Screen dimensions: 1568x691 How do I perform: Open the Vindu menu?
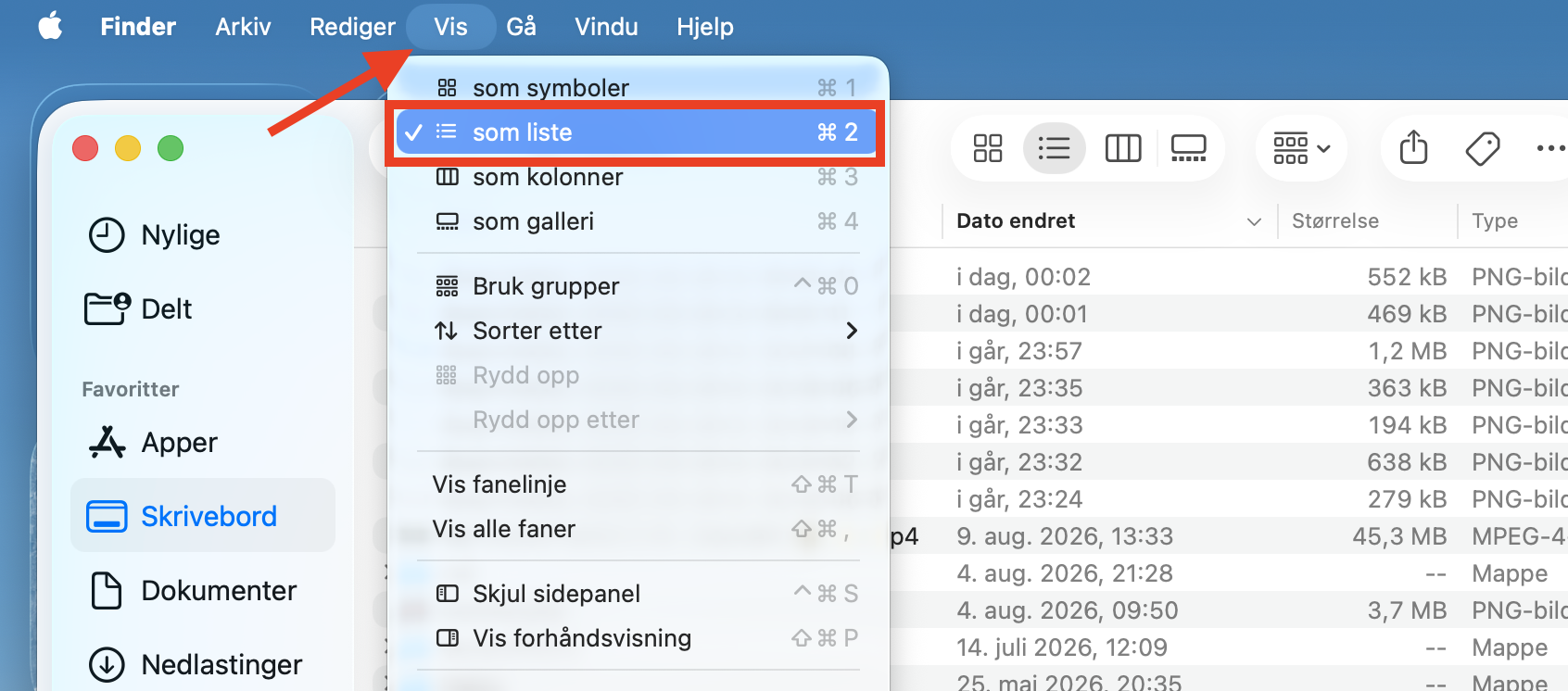606,26
